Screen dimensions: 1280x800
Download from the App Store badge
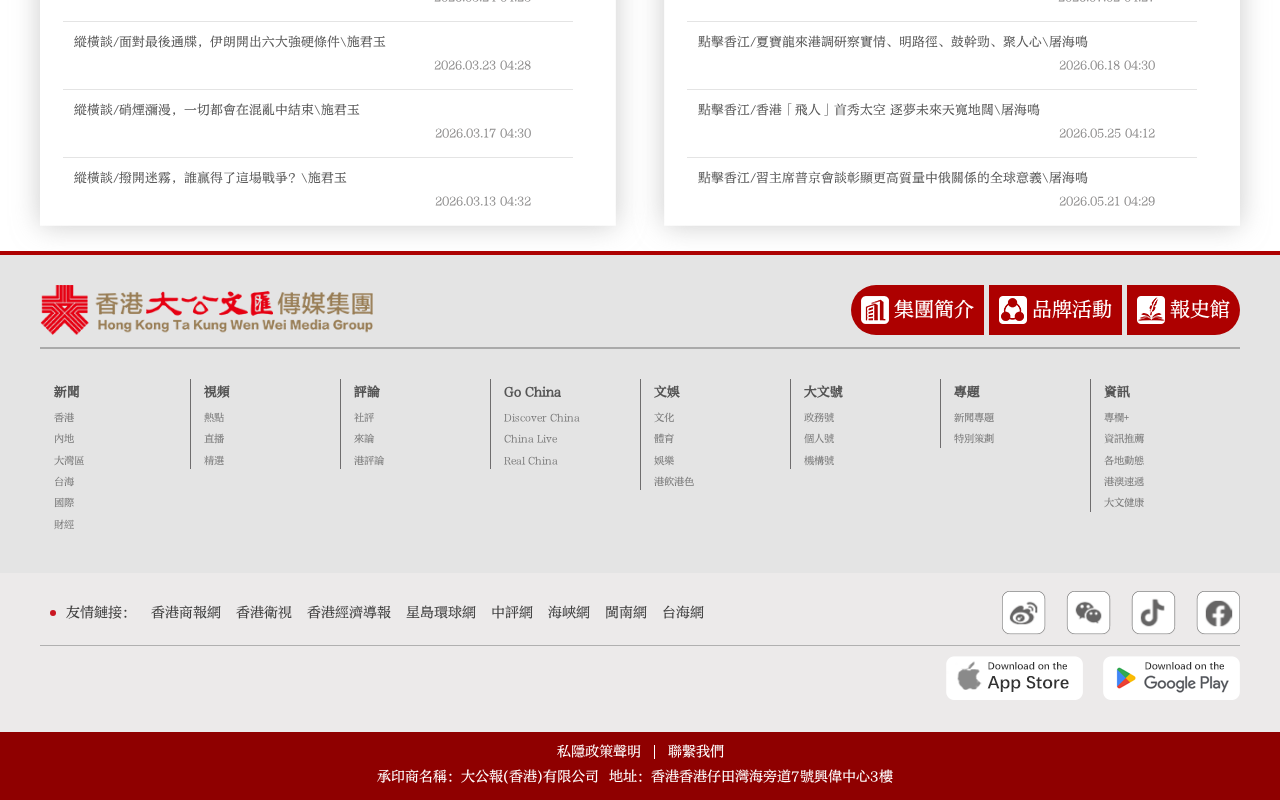1014,678
